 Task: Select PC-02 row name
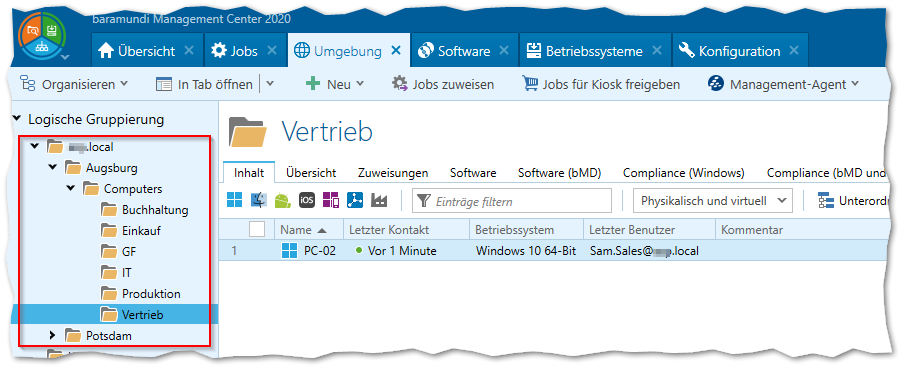pyautogui.click(x=320, y=251)
